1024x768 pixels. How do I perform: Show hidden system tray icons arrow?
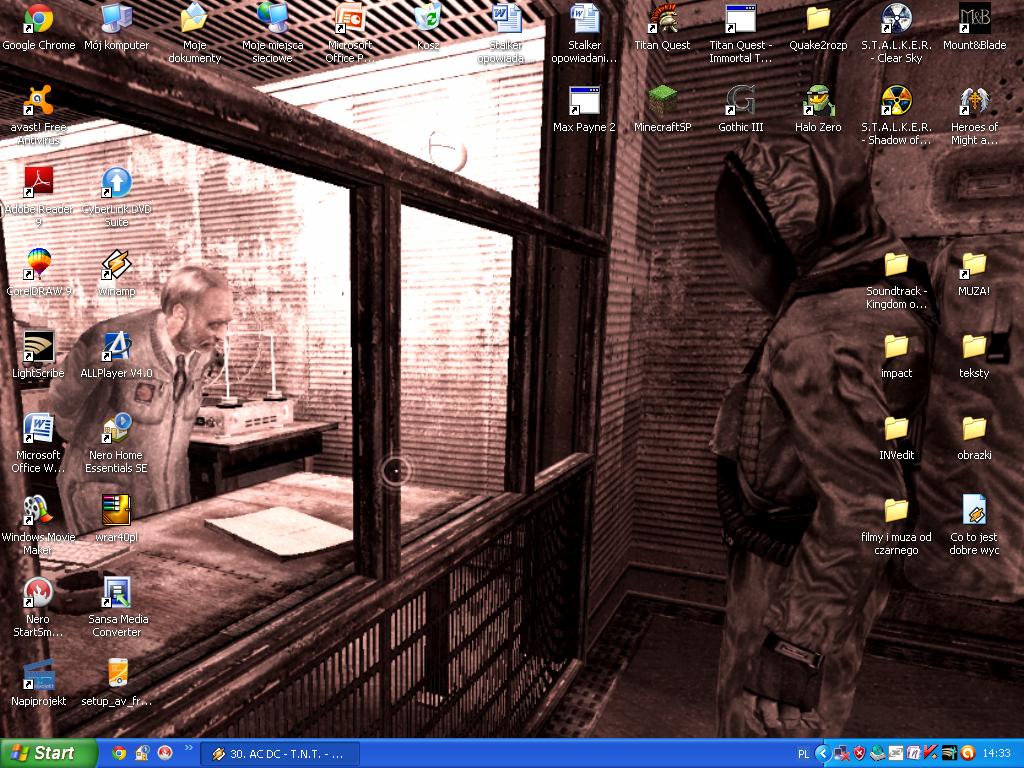[823, 753]
